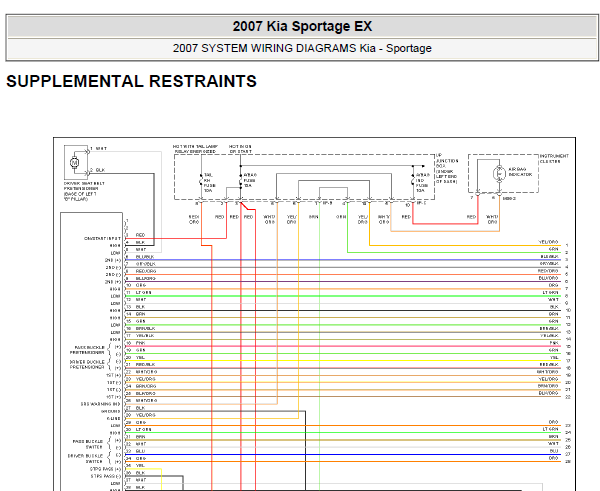Click the pretensioner motor symbol
This screenshot has width=600, height=491.
click(x=75, y=163)
